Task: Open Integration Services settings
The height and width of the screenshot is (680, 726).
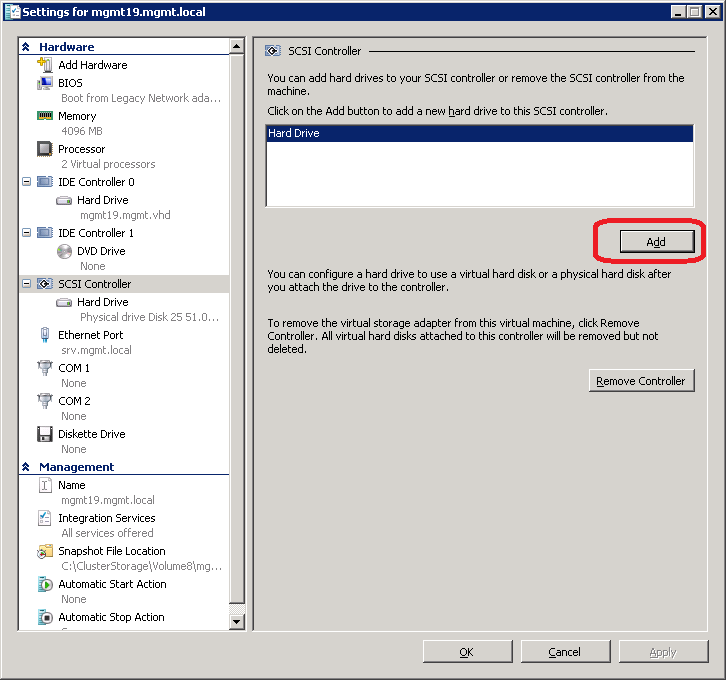Action: pos(107,518)
